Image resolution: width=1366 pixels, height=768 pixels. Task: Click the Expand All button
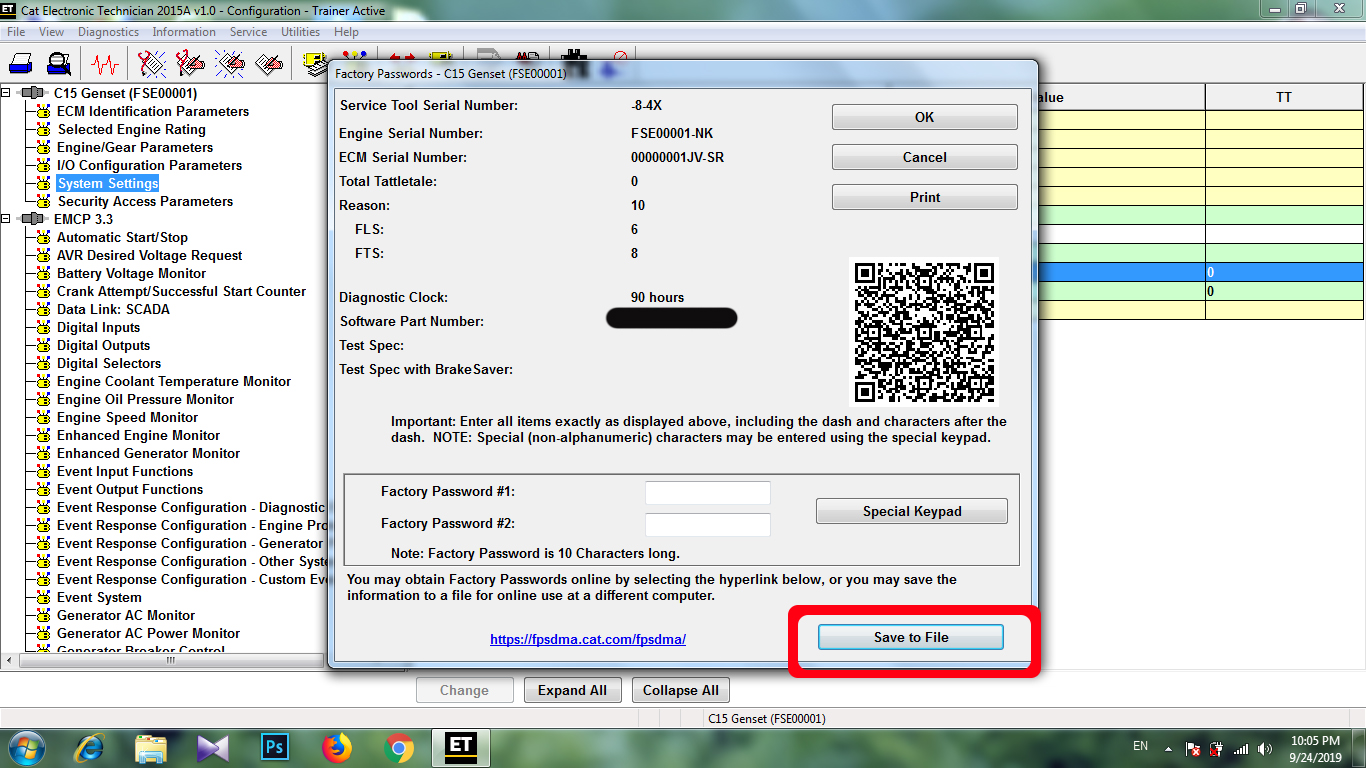tap(572, 690)
